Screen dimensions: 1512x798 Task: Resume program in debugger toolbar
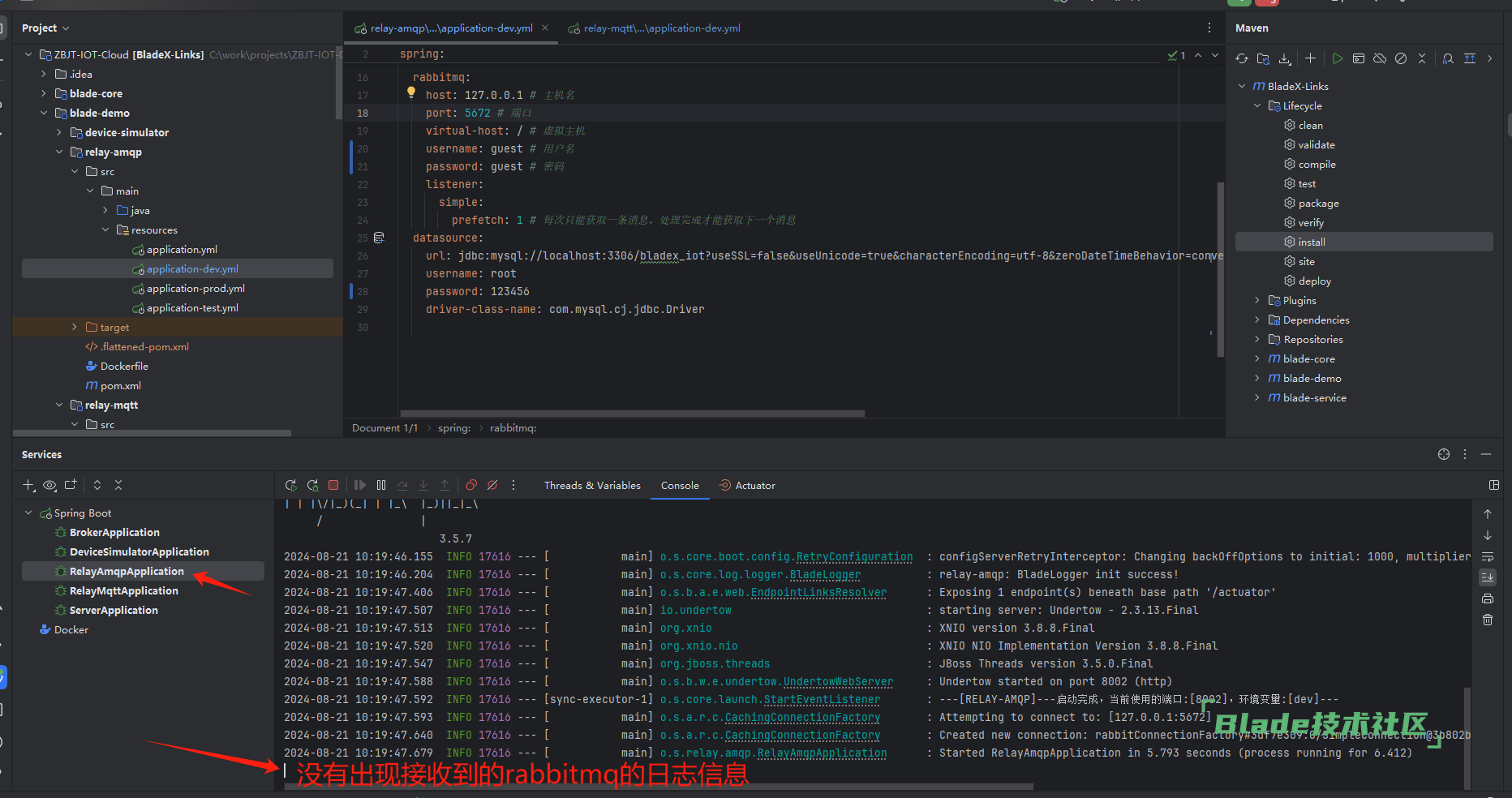click(x=360, y=485)
